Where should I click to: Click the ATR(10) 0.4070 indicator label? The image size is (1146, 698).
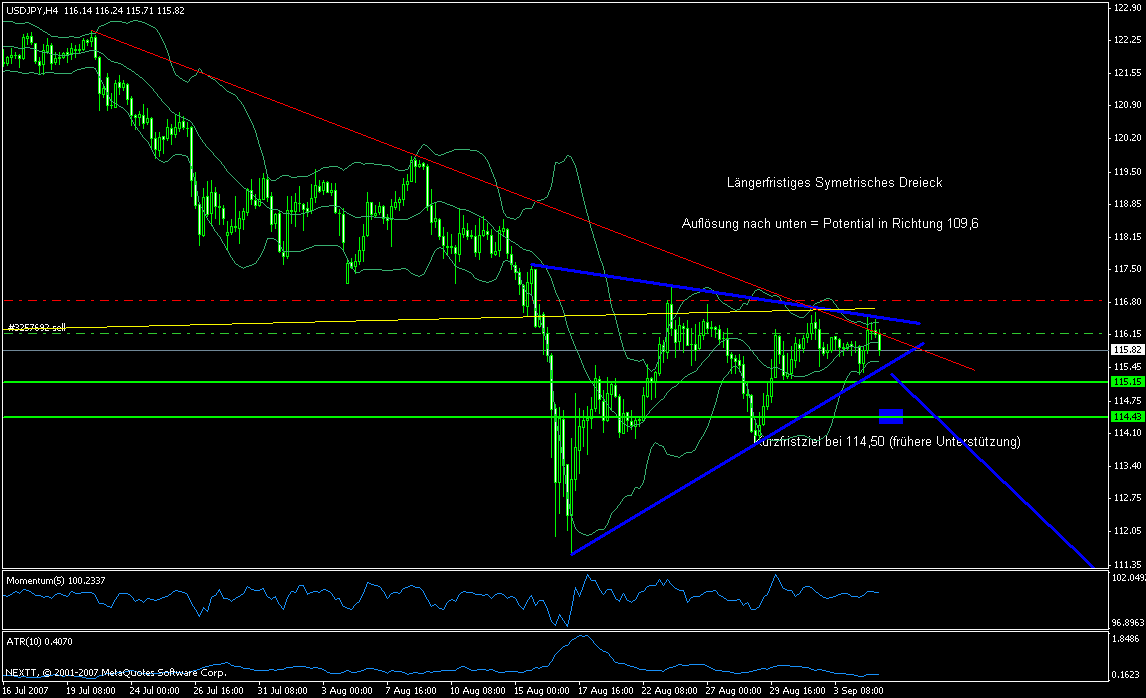(39, 642)
